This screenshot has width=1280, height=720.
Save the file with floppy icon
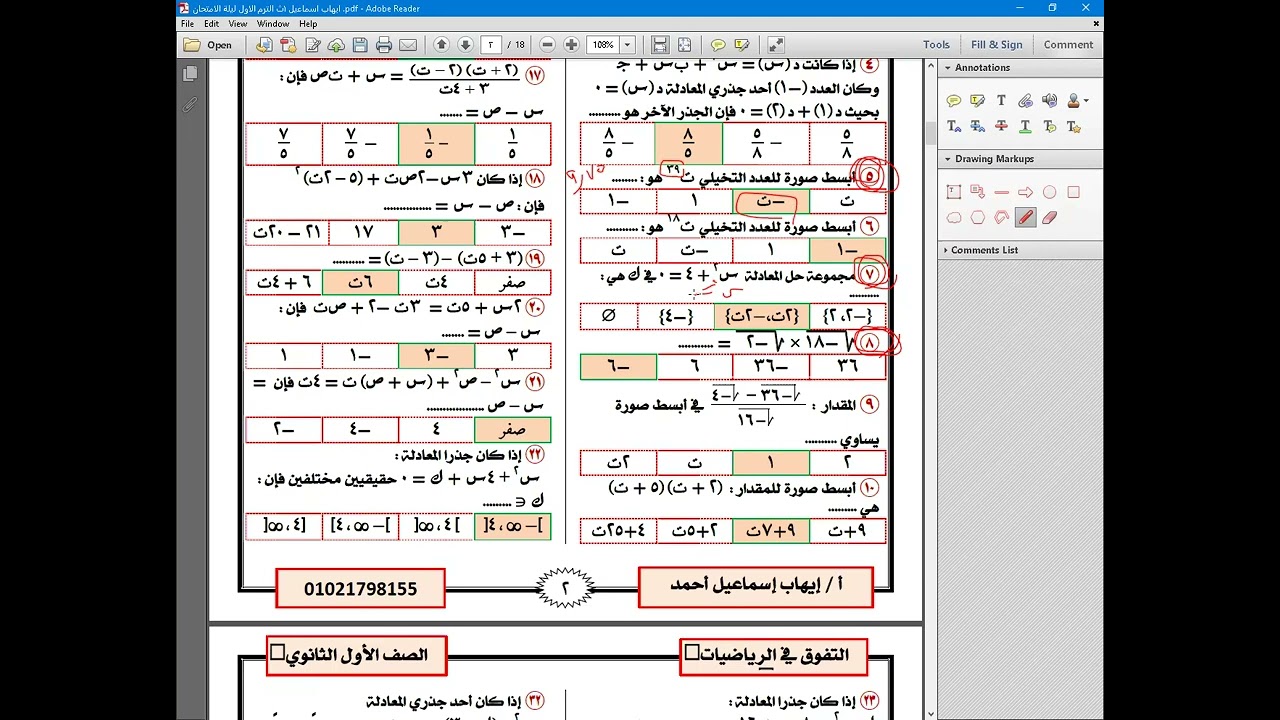pyautogui.click(x=360, y=45)
